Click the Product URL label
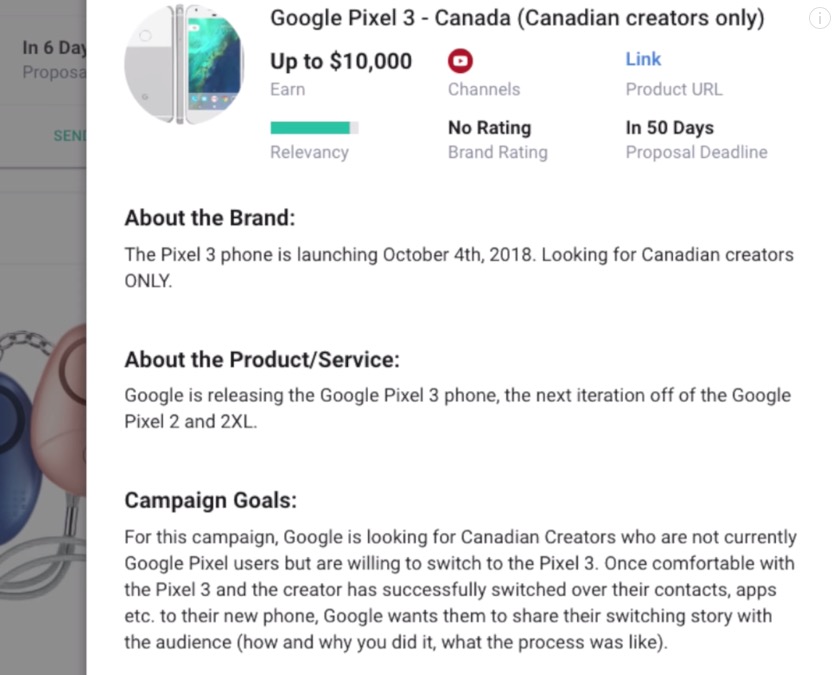836x675 pixels. click(x=673, y=89)
